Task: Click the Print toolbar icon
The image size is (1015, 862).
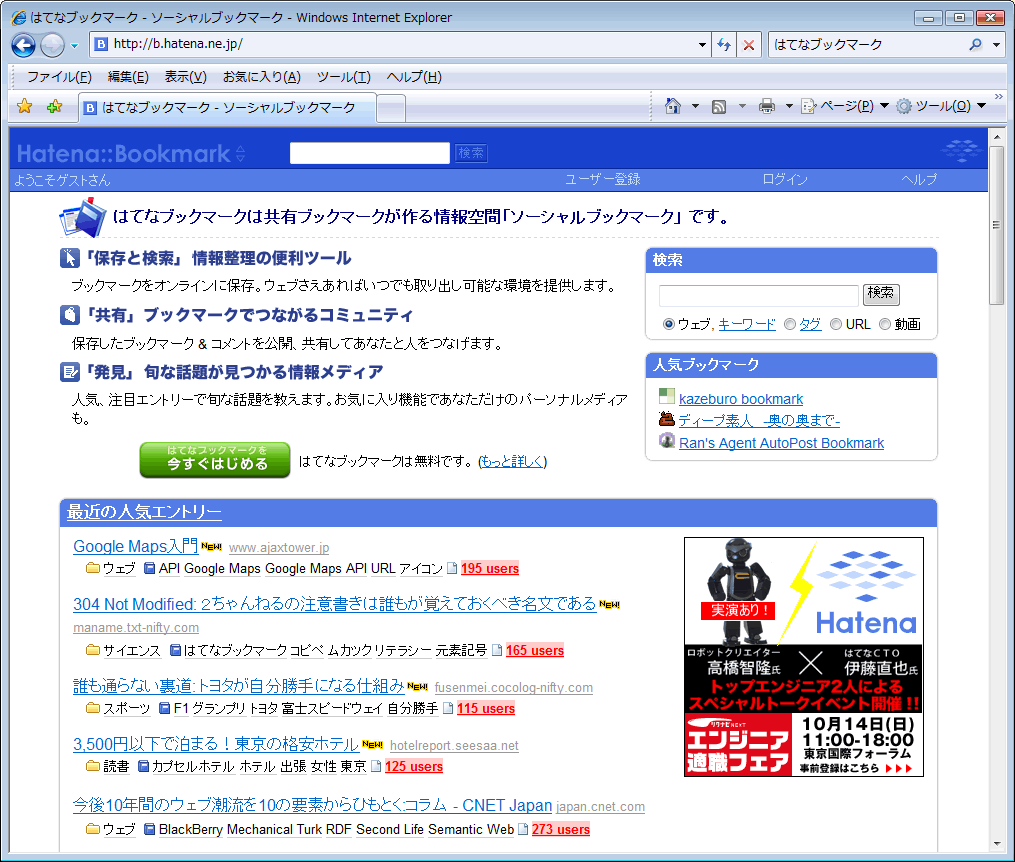Action: point(767,106)
